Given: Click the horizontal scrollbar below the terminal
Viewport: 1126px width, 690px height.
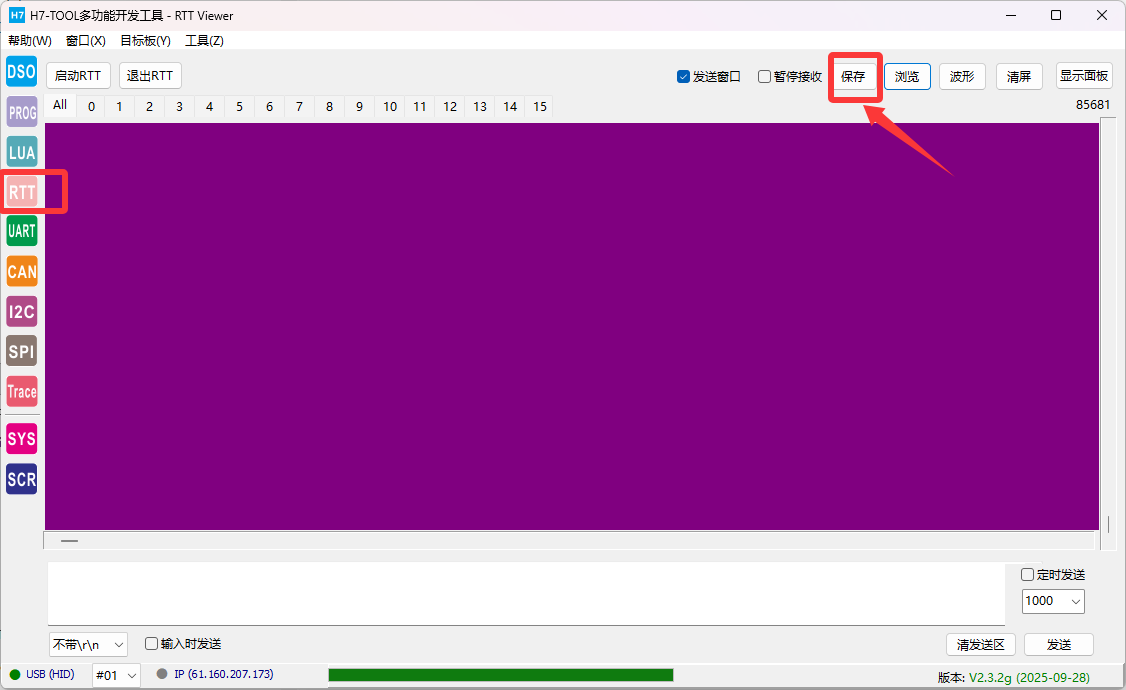Looking at the screenshot, I should point(69,540).
